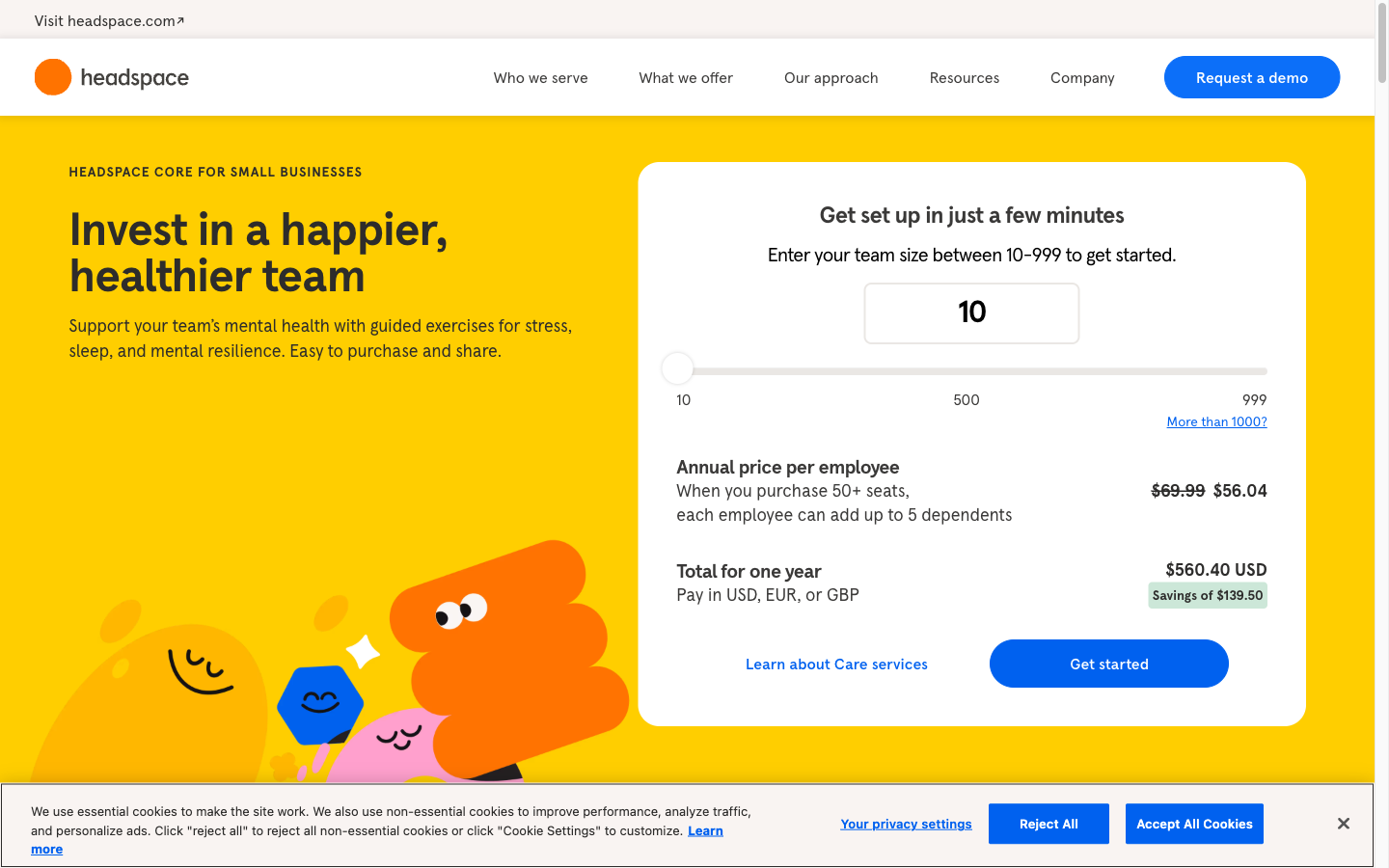This screenshot has height=868, width=1389.
Task: Click the $560.40 USD total
Action: pyautogui.click(x=1215, y=570)
